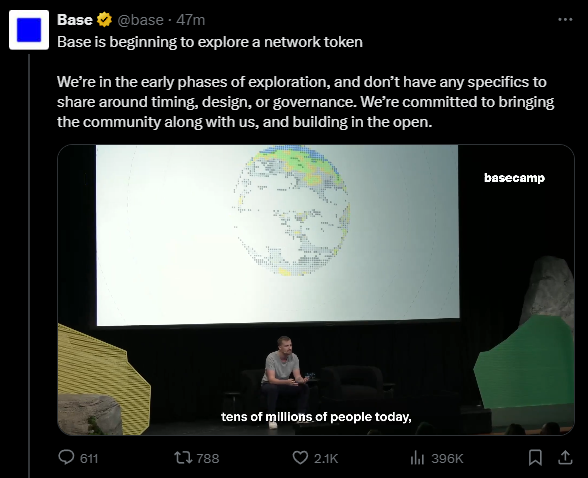This screenshot has width=588, height=478.
Task: Bookmark this Base post
Action: 535,458
